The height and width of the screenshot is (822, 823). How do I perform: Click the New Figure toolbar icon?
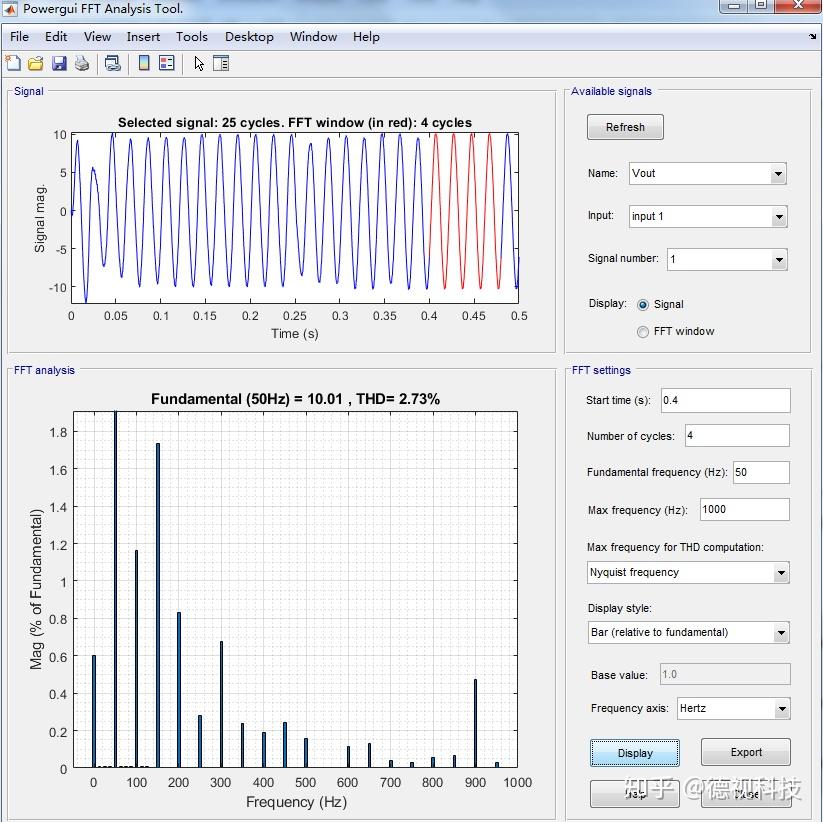pos(13,64)
